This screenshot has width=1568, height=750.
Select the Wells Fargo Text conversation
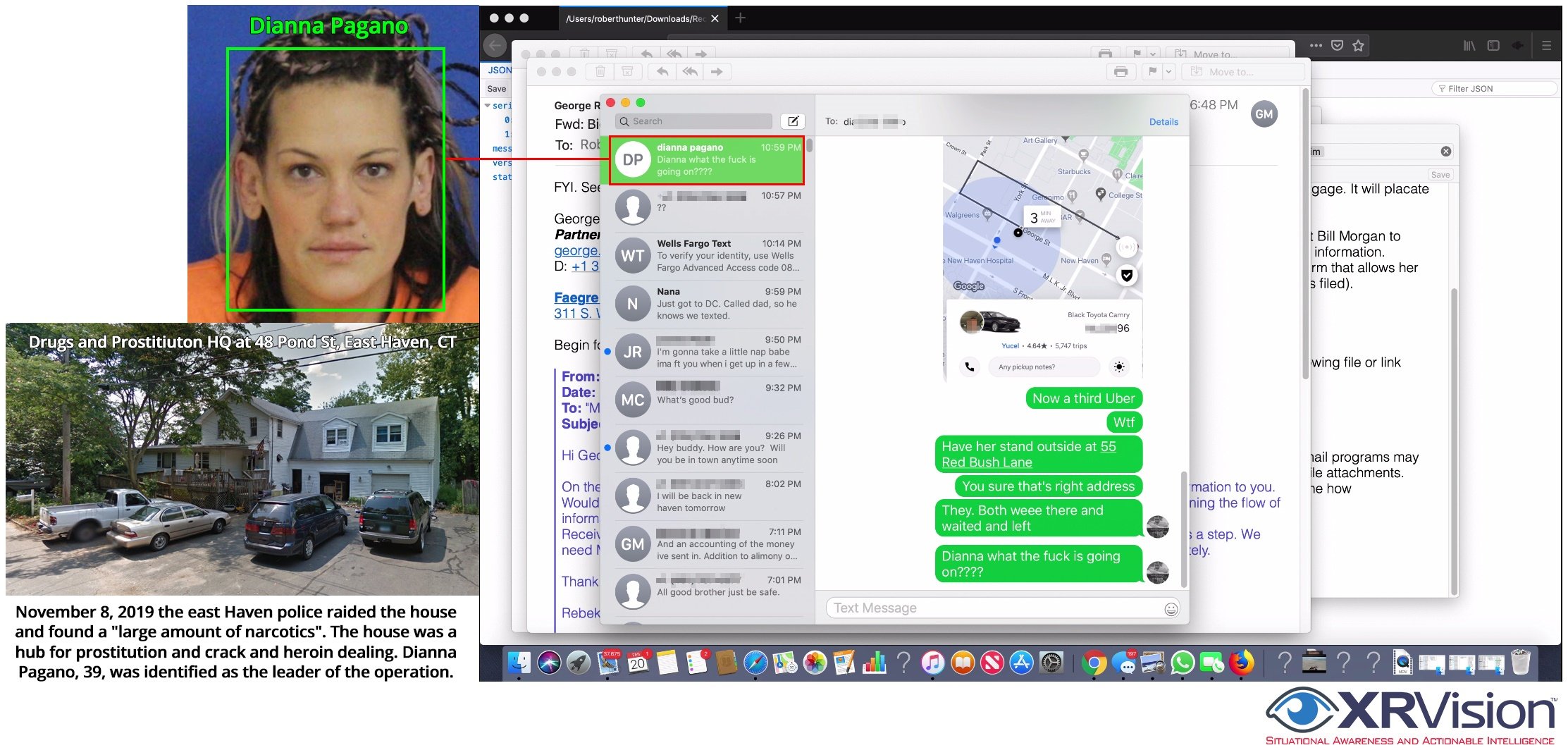point(708,255)
